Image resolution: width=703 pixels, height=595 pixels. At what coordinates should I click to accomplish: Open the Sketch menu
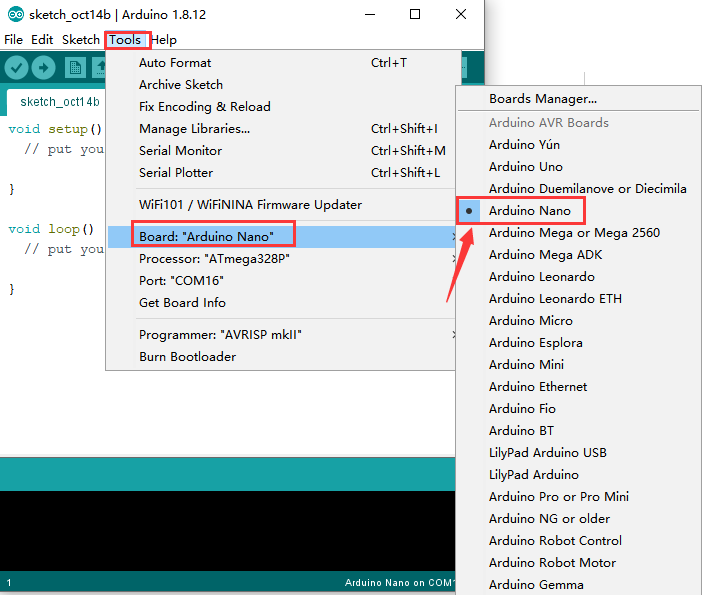tap(80, 40)
